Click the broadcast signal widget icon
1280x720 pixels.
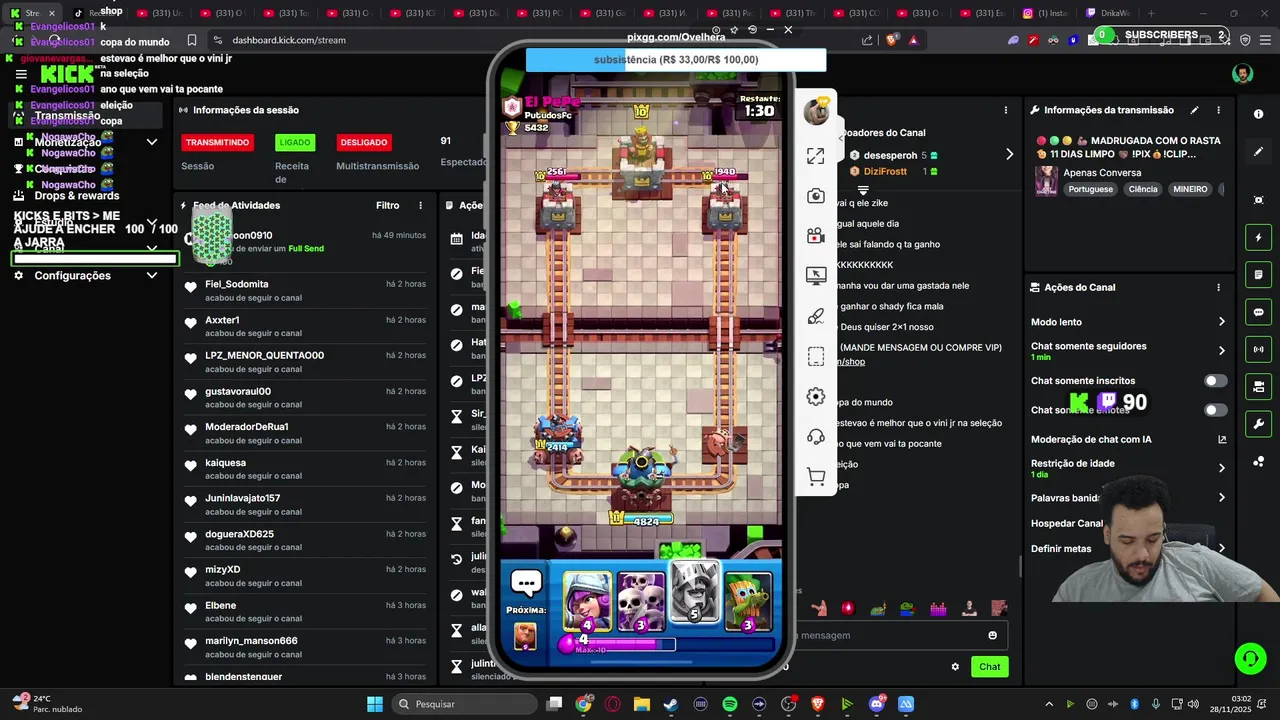1258,349
